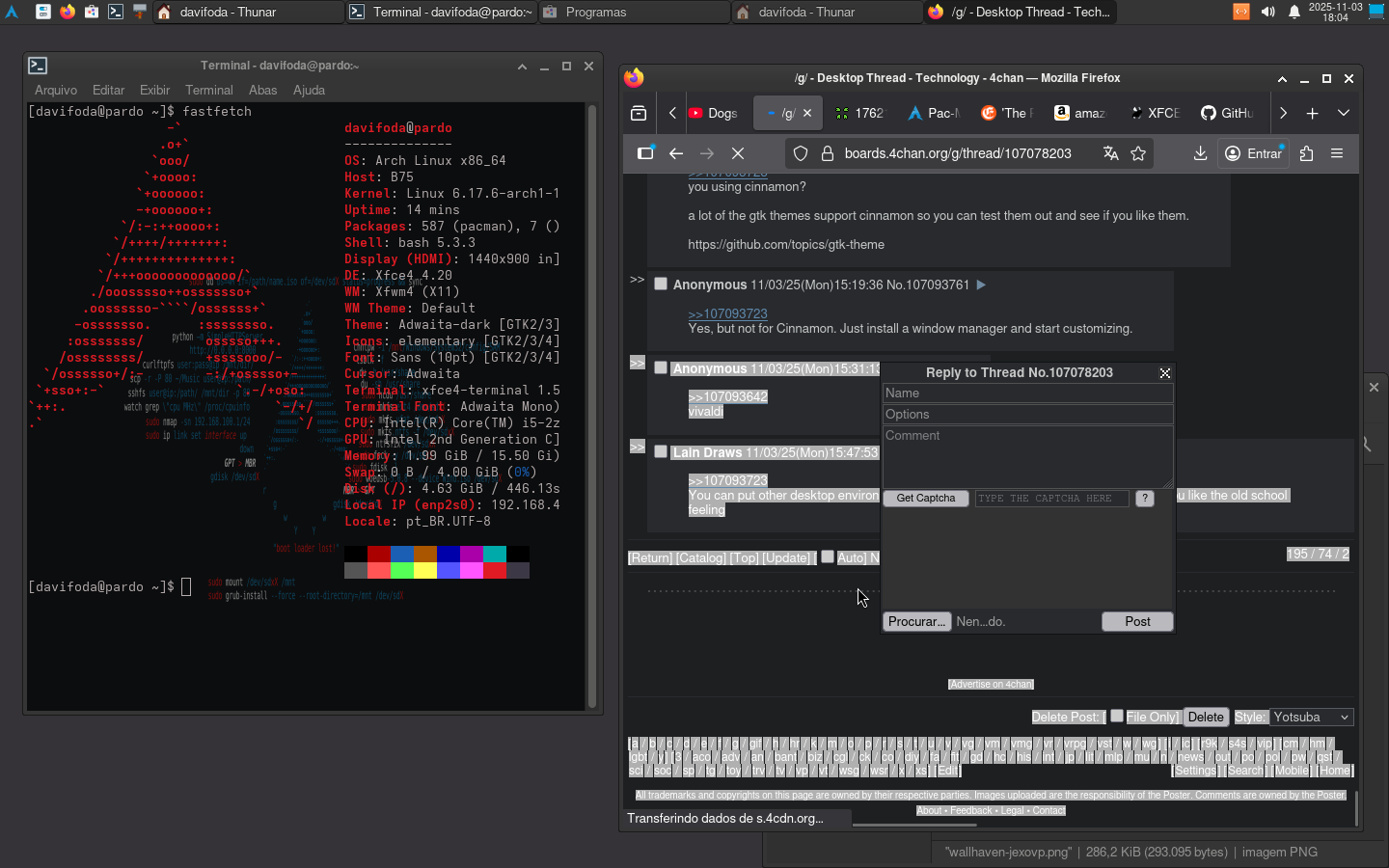The width and height of the screenshot is (1389, 868).
Task: Click the captcha help question mark button
Action: click(x=1145, y=499)
